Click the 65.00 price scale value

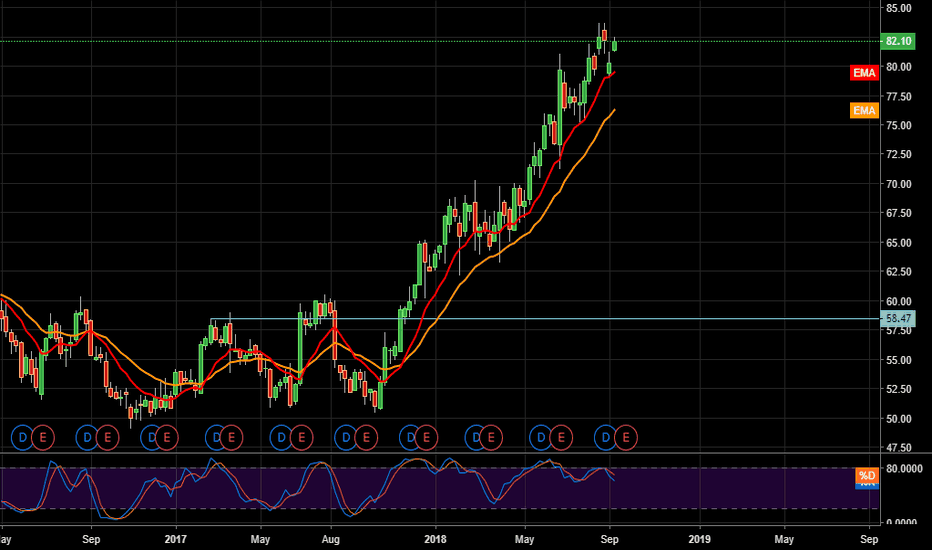[899, 243]
